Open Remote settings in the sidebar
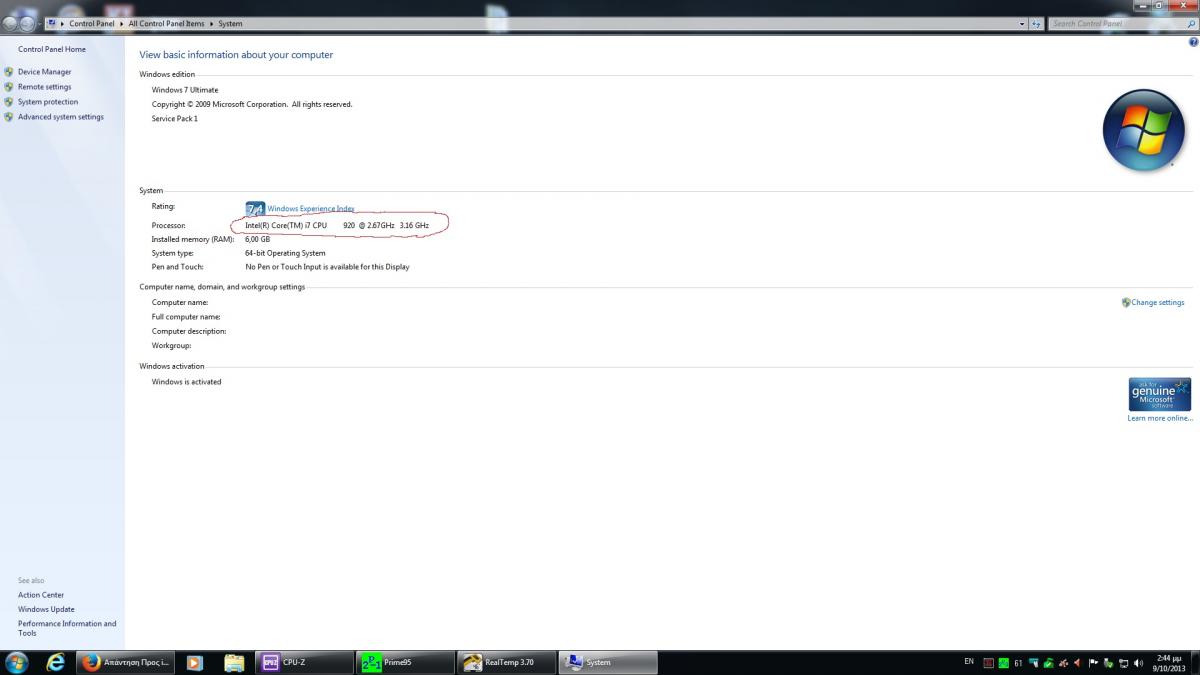Screen dimensions: 1200x675 44,87
